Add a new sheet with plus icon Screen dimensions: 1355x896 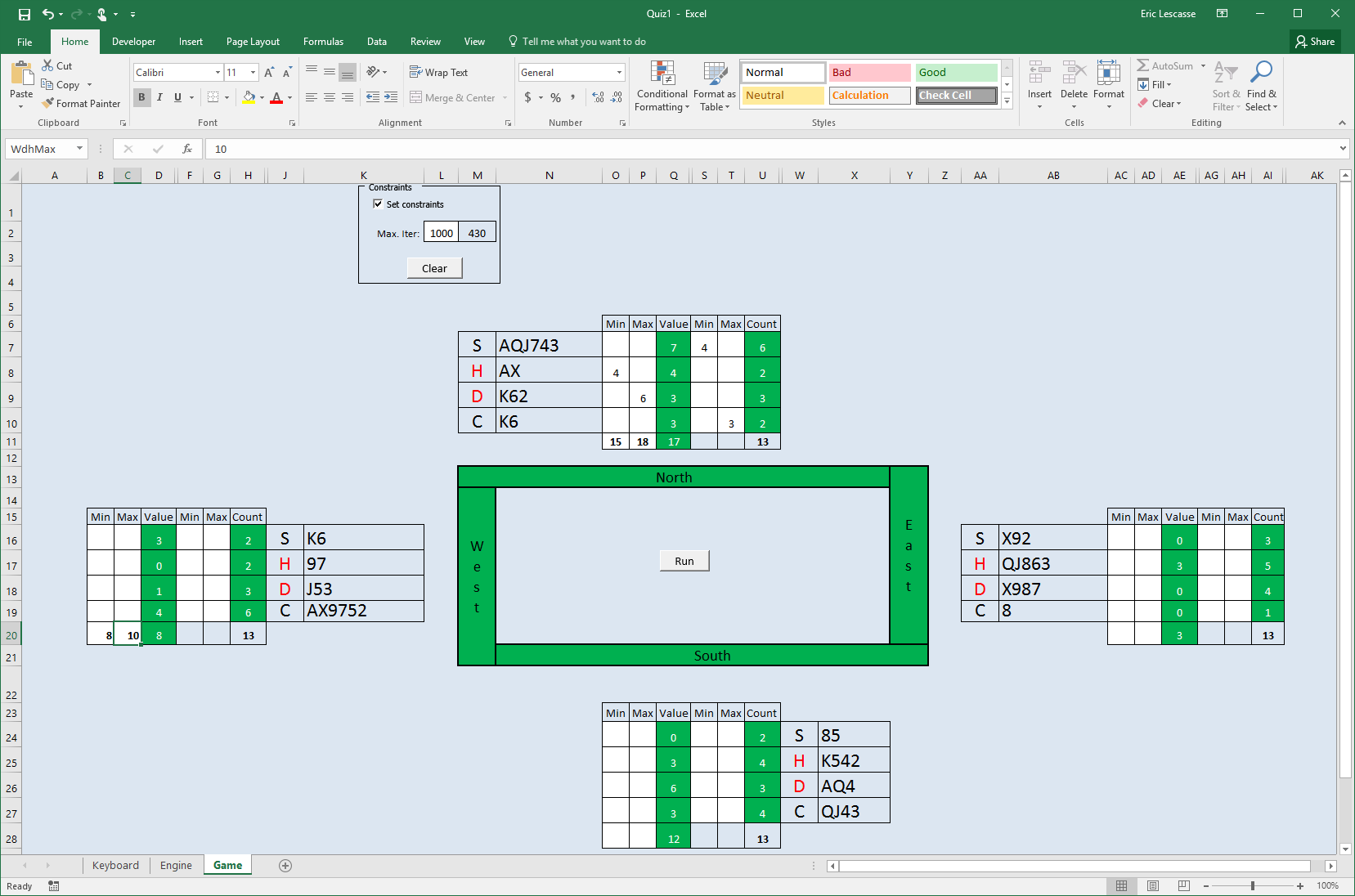(x=285, y=866)
